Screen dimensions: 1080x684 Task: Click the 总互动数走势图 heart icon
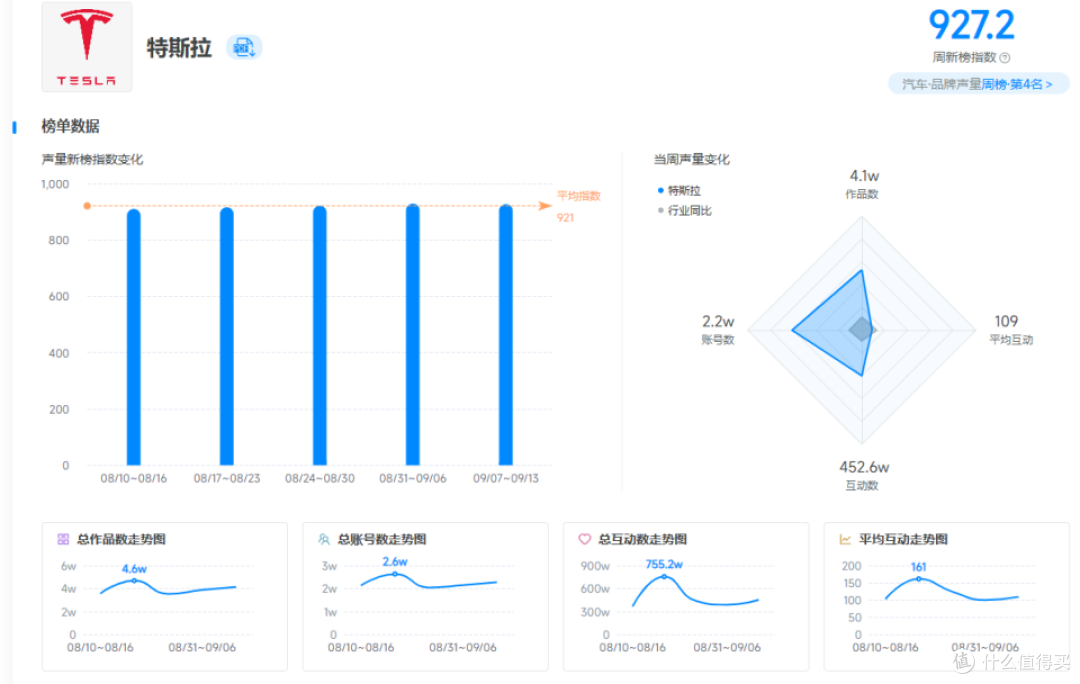click(584, 539)
